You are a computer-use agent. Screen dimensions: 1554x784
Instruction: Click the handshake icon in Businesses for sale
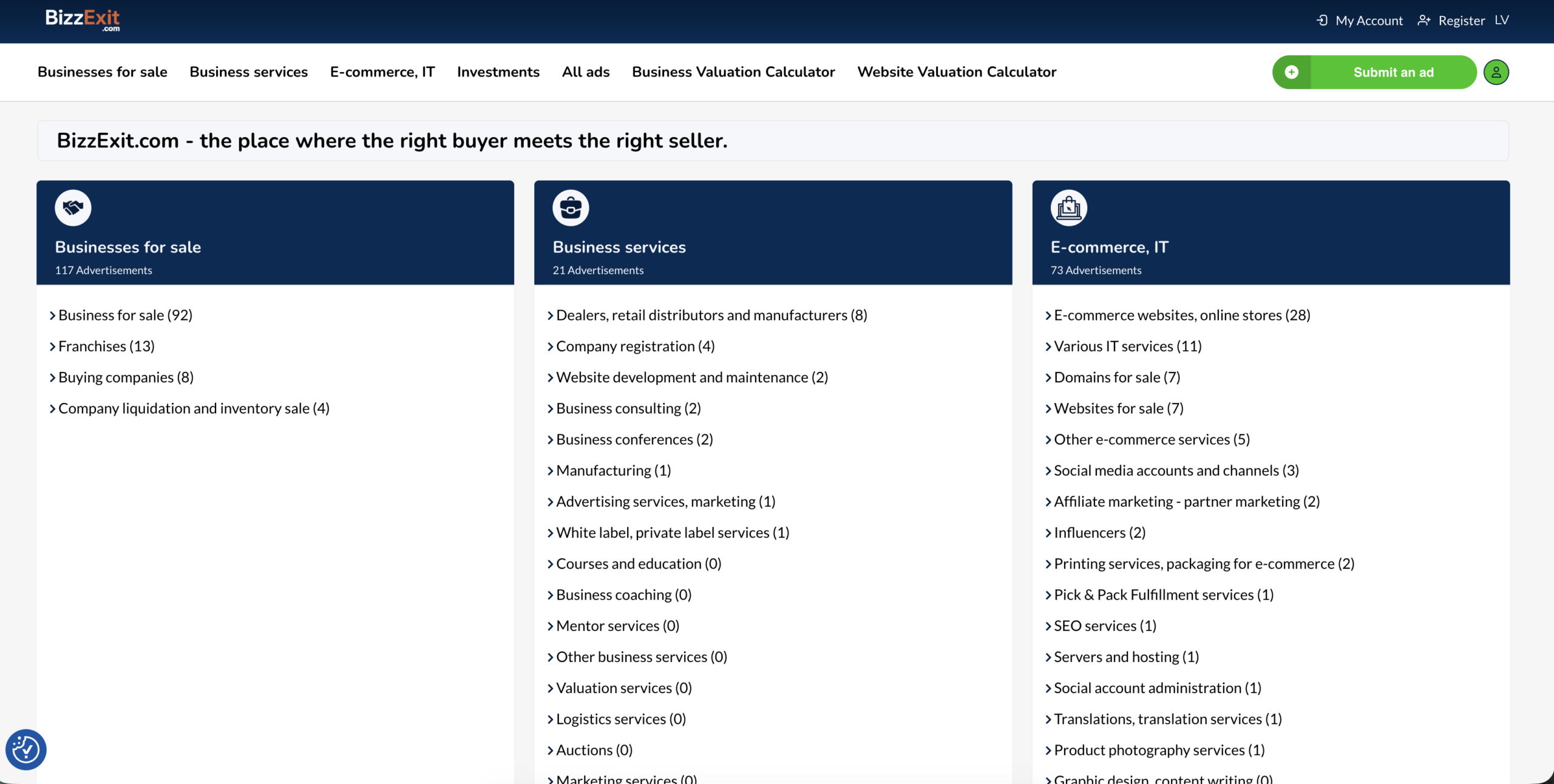[x=73, y=208]
